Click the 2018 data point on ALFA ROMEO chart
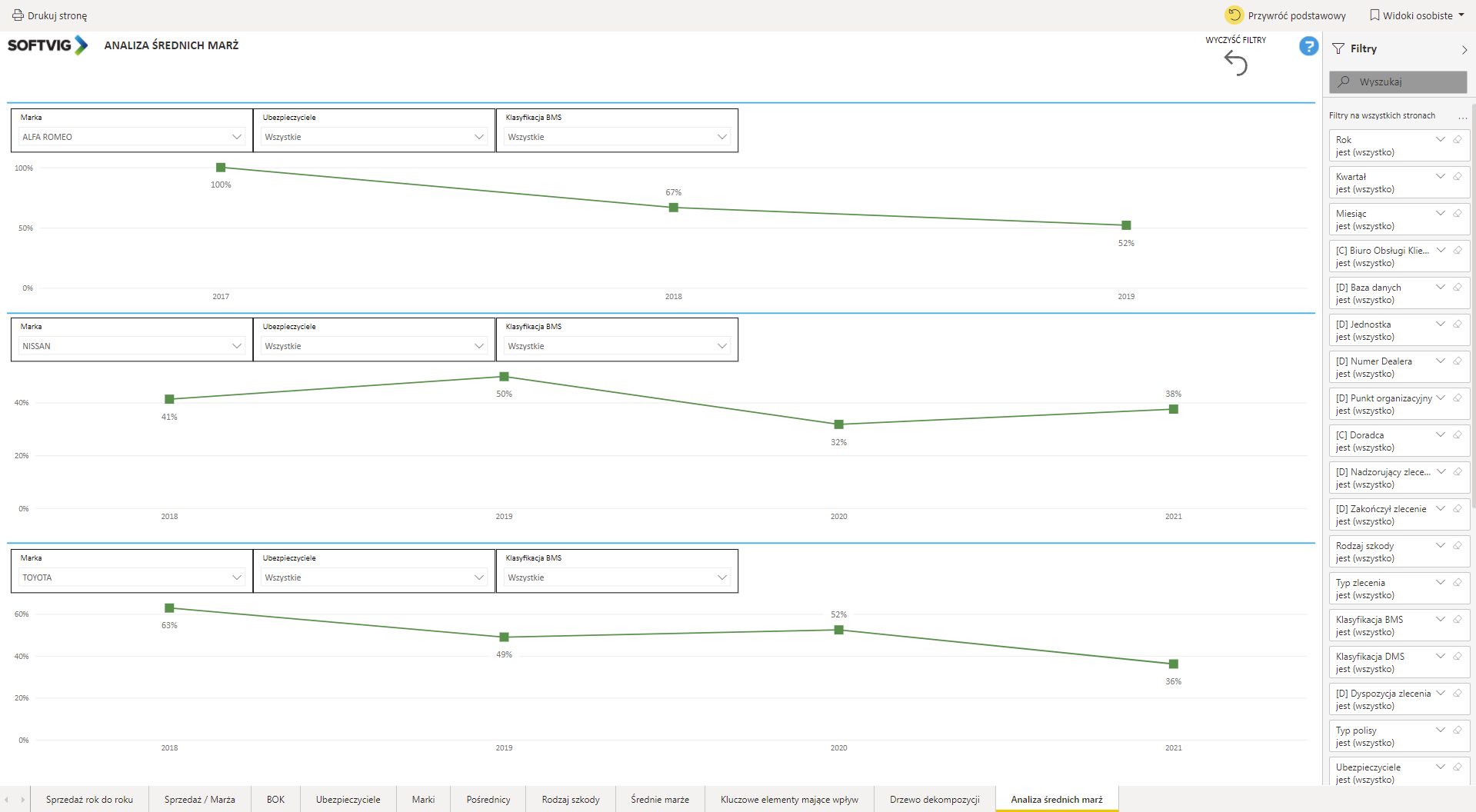The width and height of the screenshot is (1476, 812). 674,208
